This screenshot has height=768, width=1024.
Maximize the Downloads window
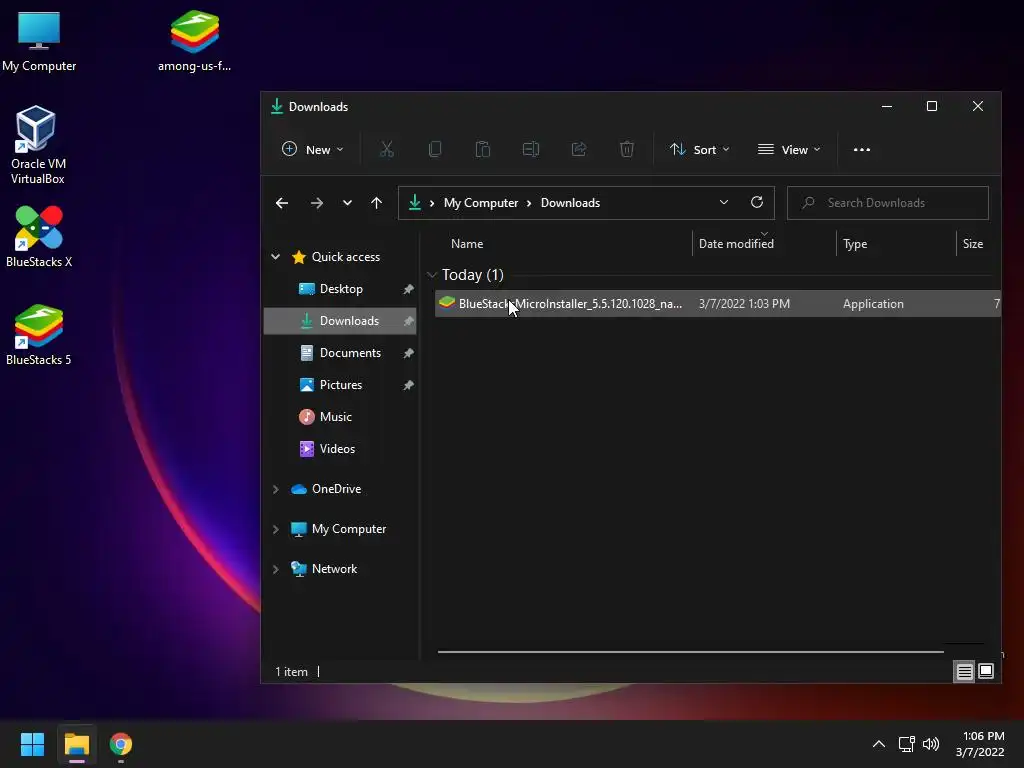point(932,106)
